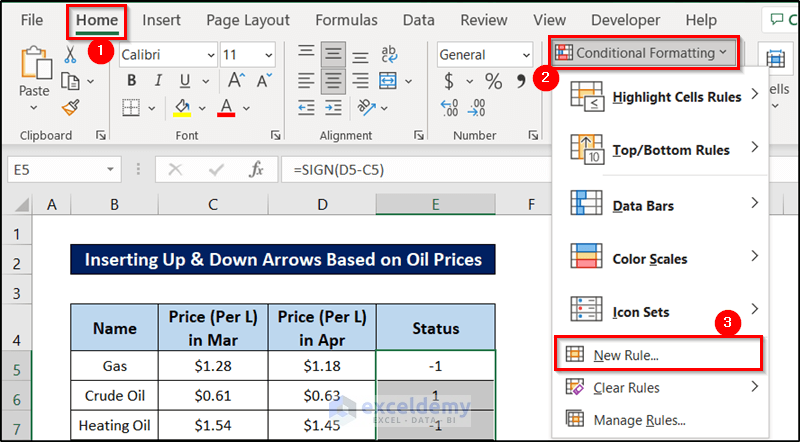Click the Cut scissors icon

click(x=70, y=54)
